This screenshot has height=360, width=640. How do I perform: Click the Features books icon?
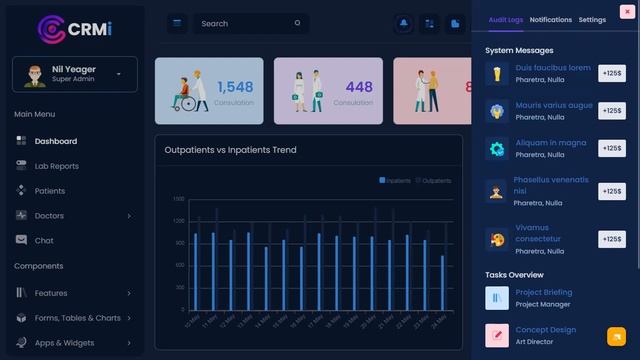(21, 293)
